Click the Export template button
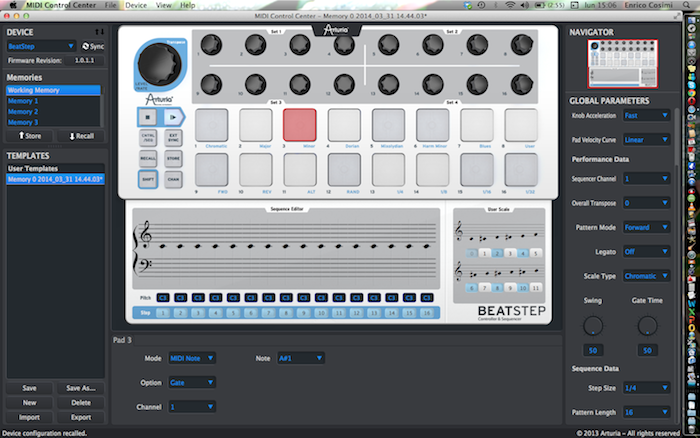Viewport: 700px width, 438px height. tap(80, 417)
